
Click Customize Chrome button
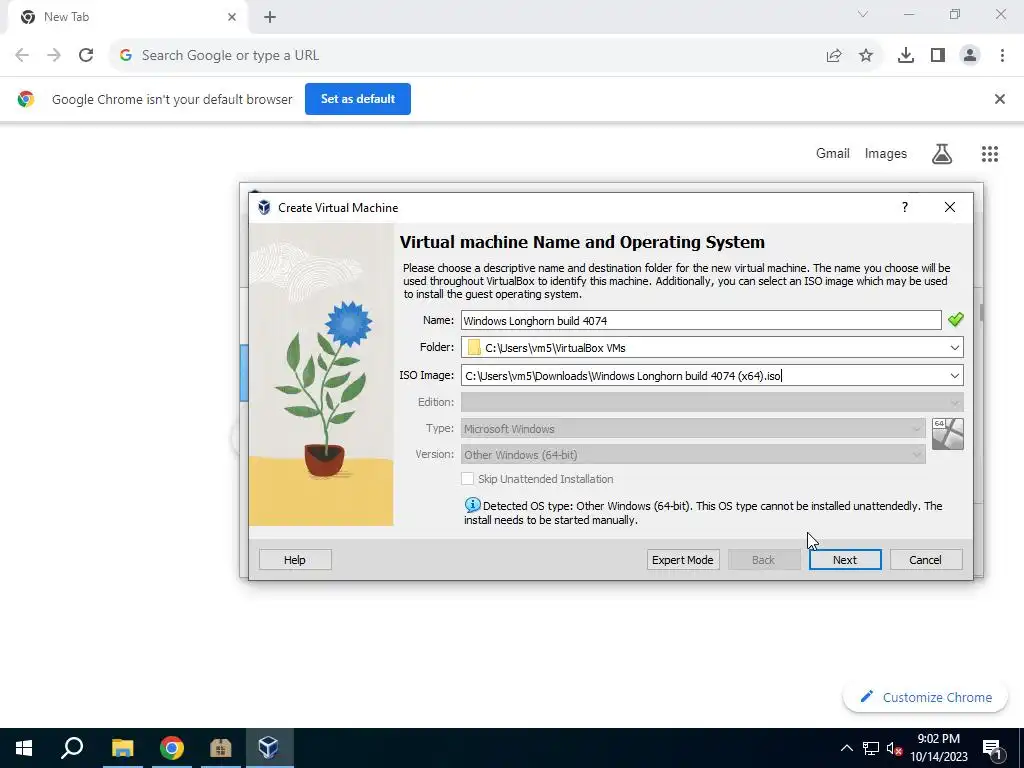coord(926,697)
